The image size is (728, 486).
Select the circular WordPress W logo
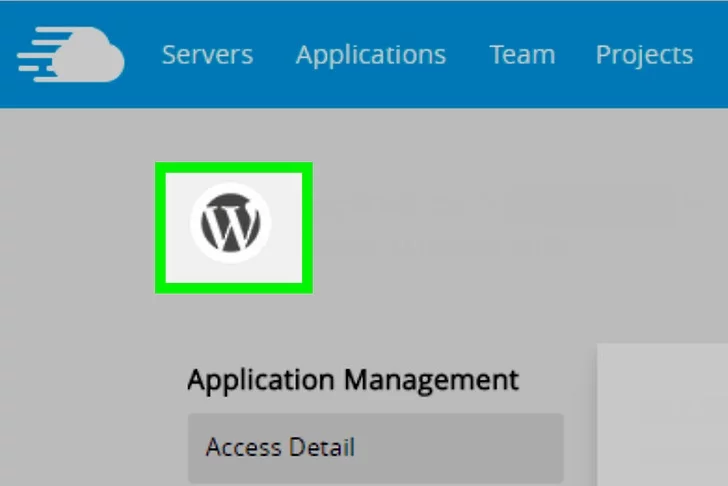coord(231,225)
